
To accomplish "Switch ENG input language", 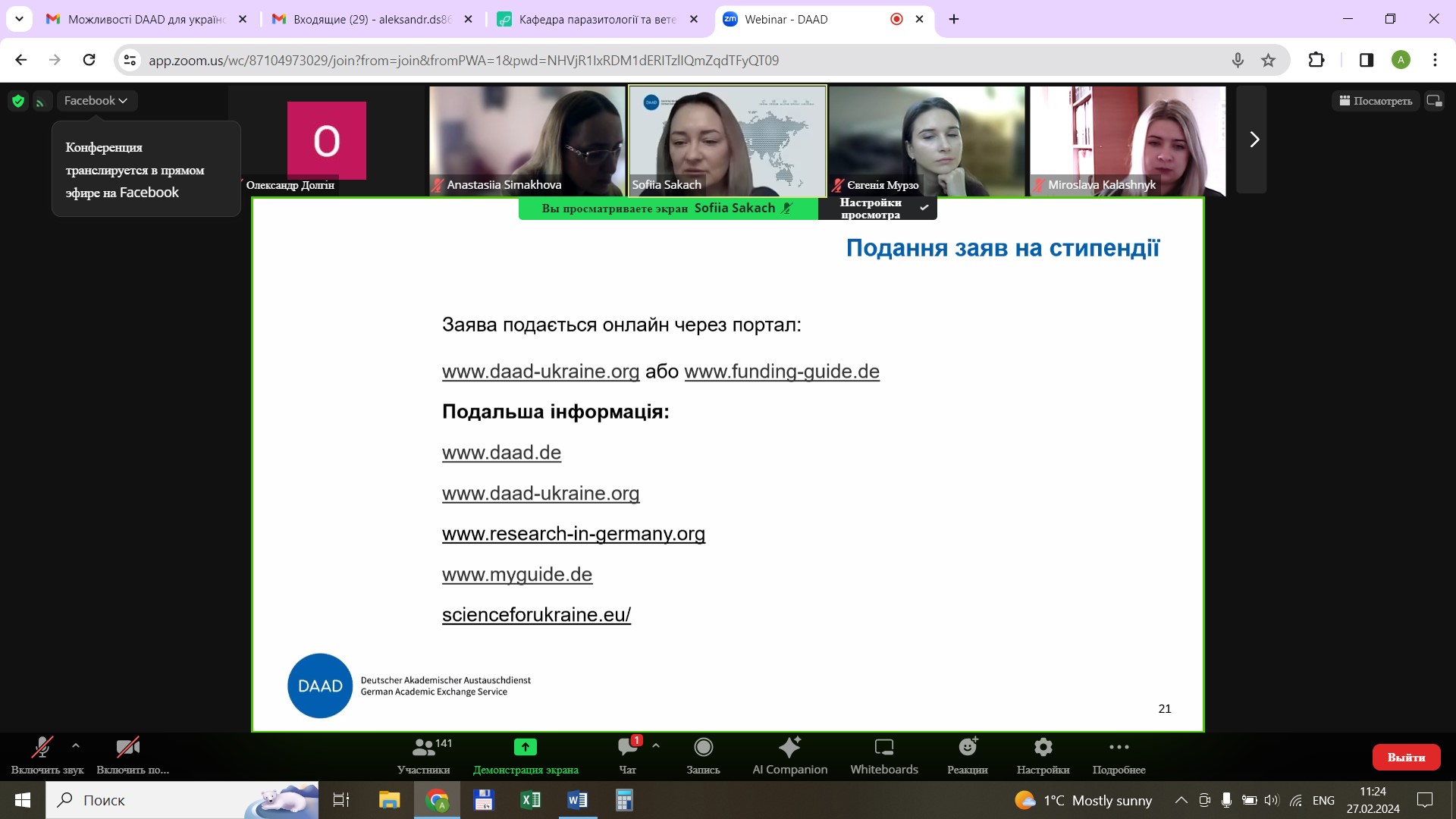I will coord(1323,800).
